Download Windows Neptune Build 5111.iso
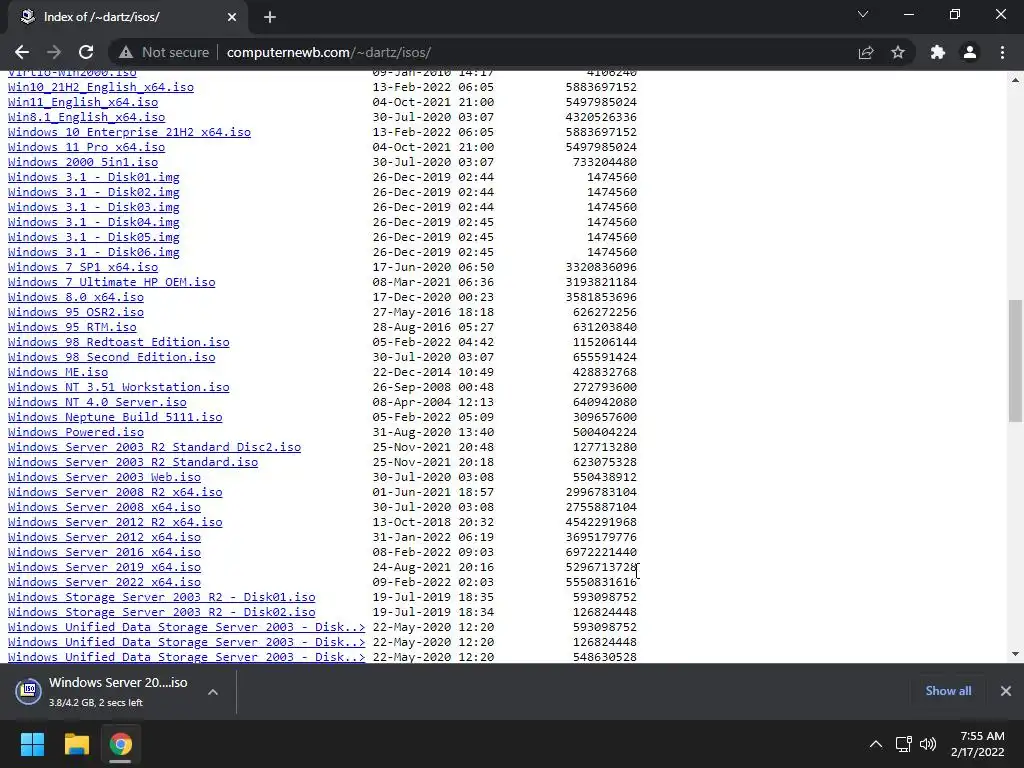Screen dimensions: 1024x768 115,417
